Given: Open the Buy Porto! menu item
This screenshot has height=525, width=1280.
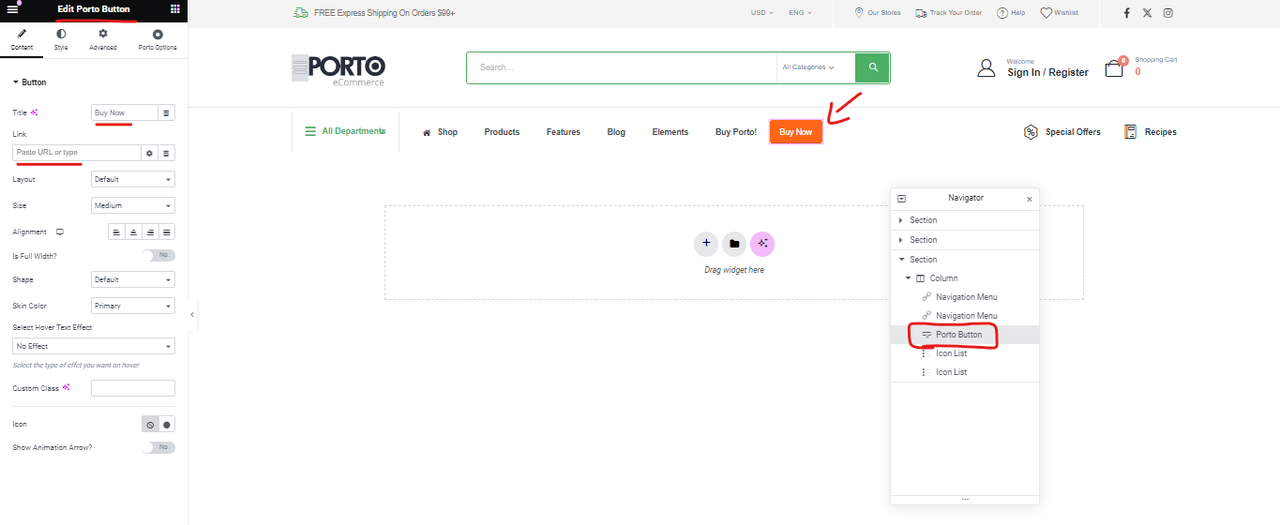Looking at the screenshot, I should tap(736, 132).
